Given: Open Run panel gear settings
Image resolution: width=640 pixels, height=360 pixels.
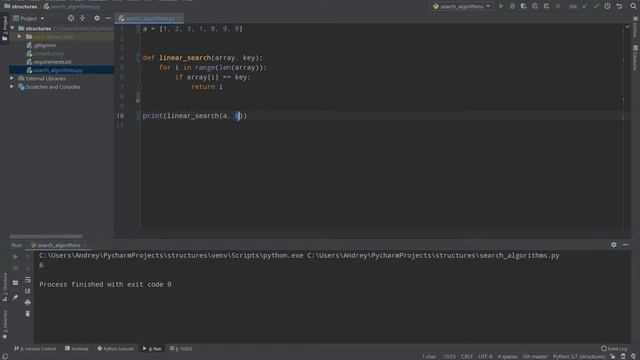Looking at the screenshot, I should (x=613, y=245).
